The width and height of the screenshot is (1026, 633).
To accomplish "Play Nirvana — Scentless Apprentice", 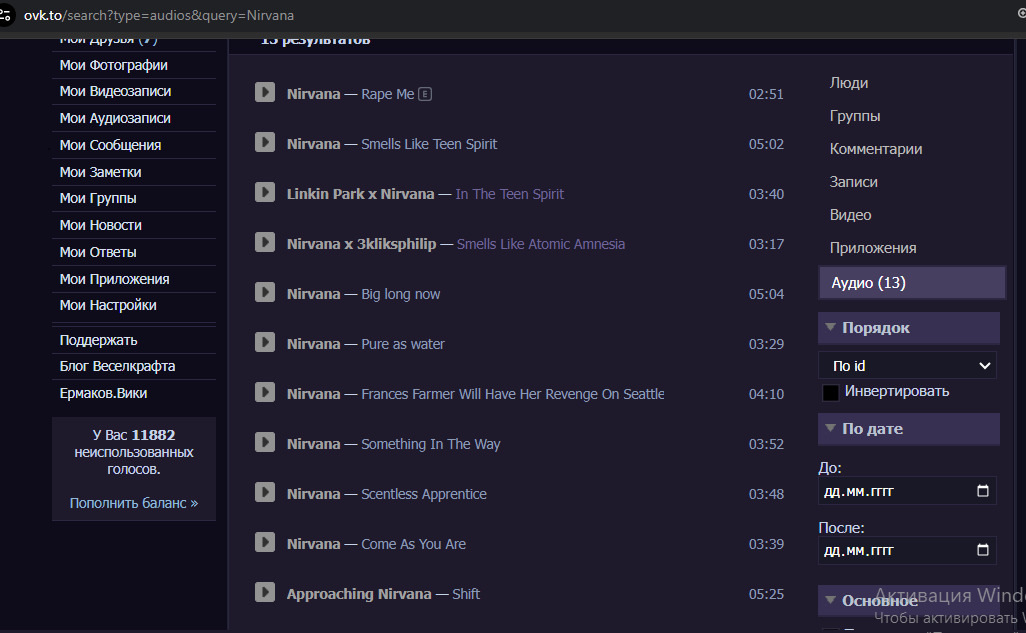I will point(265,492).
